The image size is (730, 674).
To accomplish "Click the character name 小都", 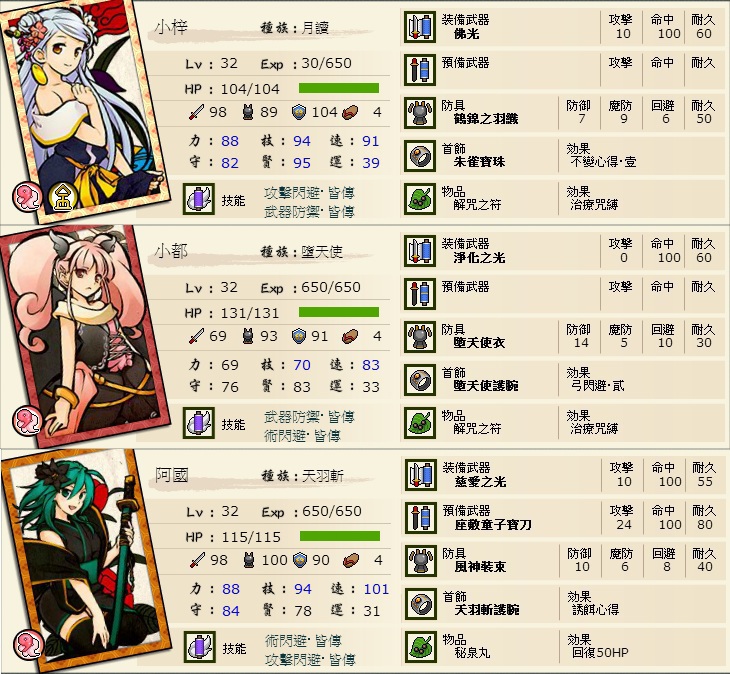I will coord(171,251).
